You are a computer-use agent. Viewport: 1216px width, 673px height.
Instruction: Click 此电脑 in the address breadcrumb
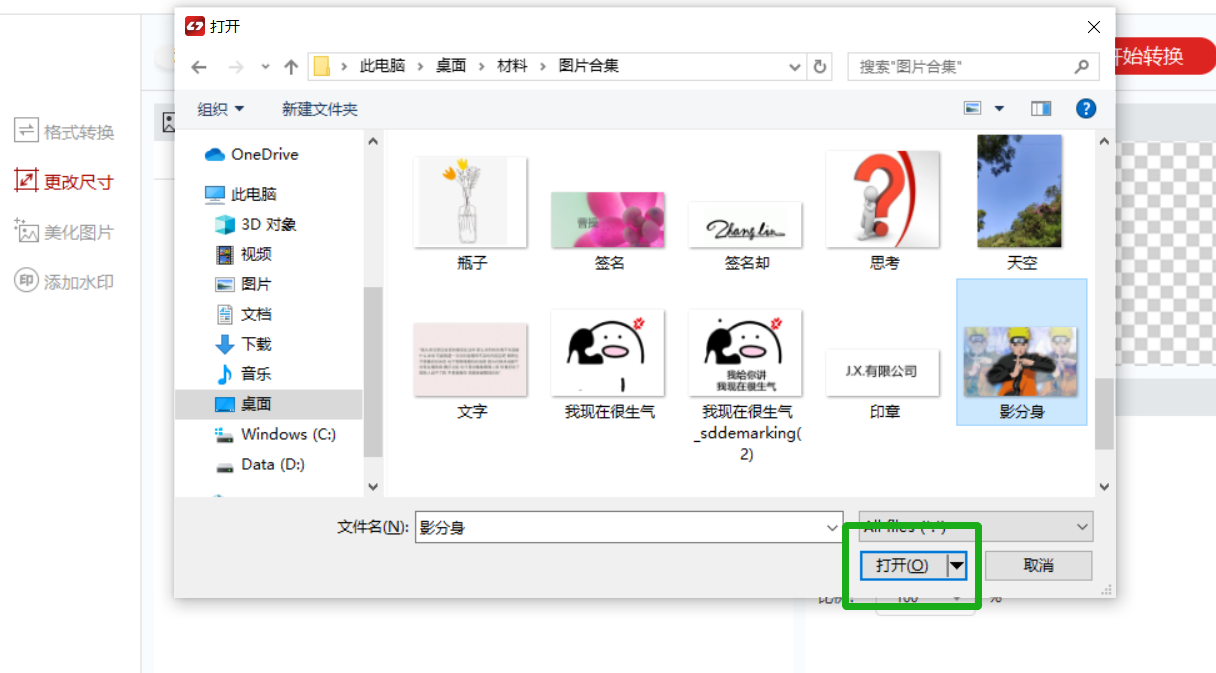pos(382,66)
